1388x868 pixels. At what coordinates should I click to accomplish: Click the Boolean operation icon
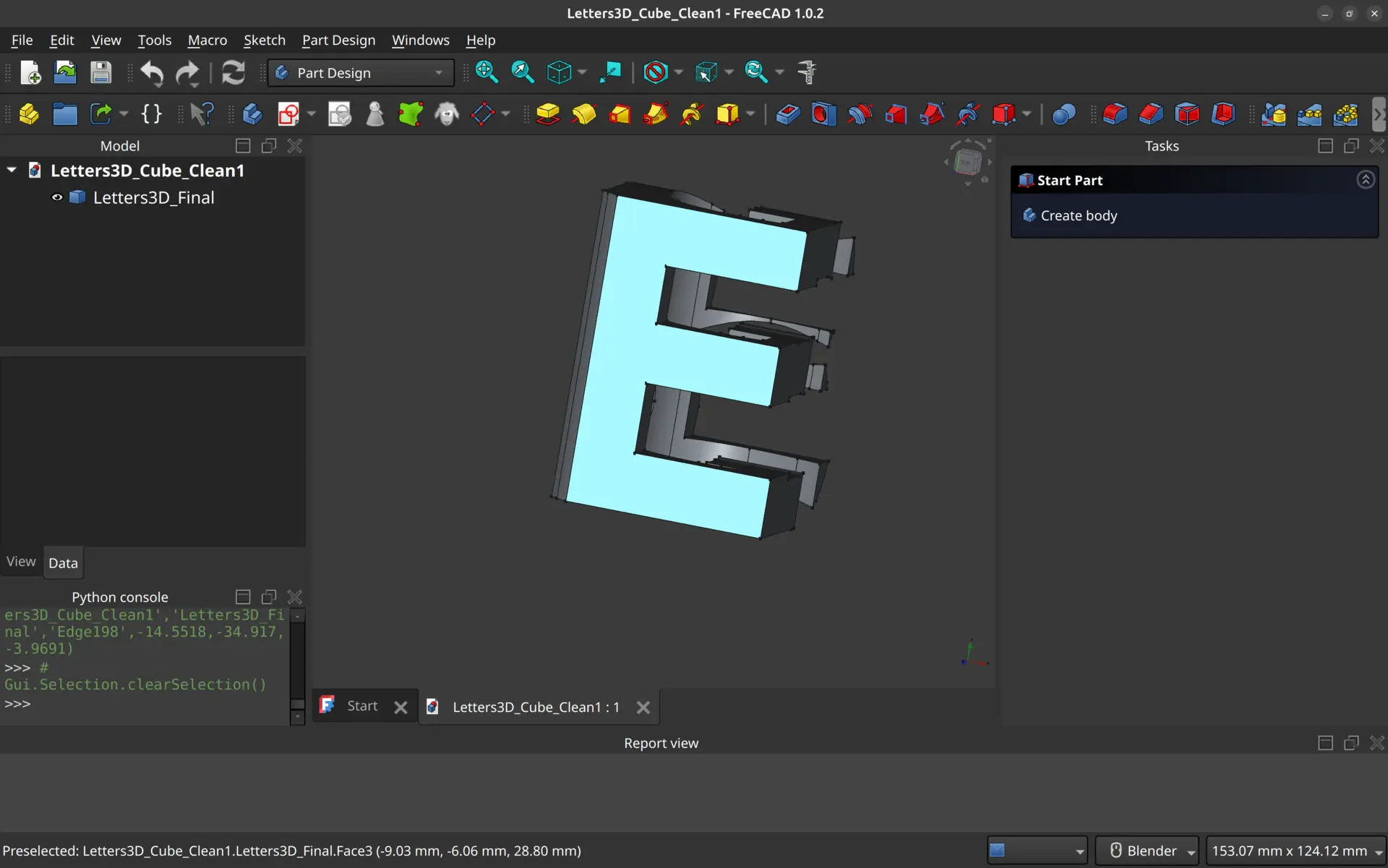coord(1063,114)
